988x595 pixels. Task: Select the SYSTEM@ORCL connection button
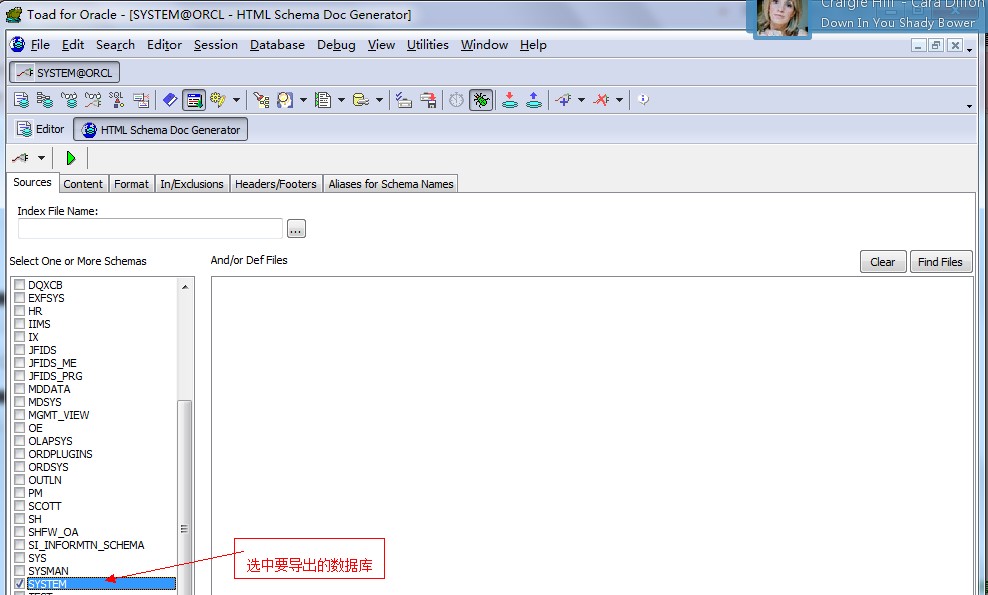64,72
